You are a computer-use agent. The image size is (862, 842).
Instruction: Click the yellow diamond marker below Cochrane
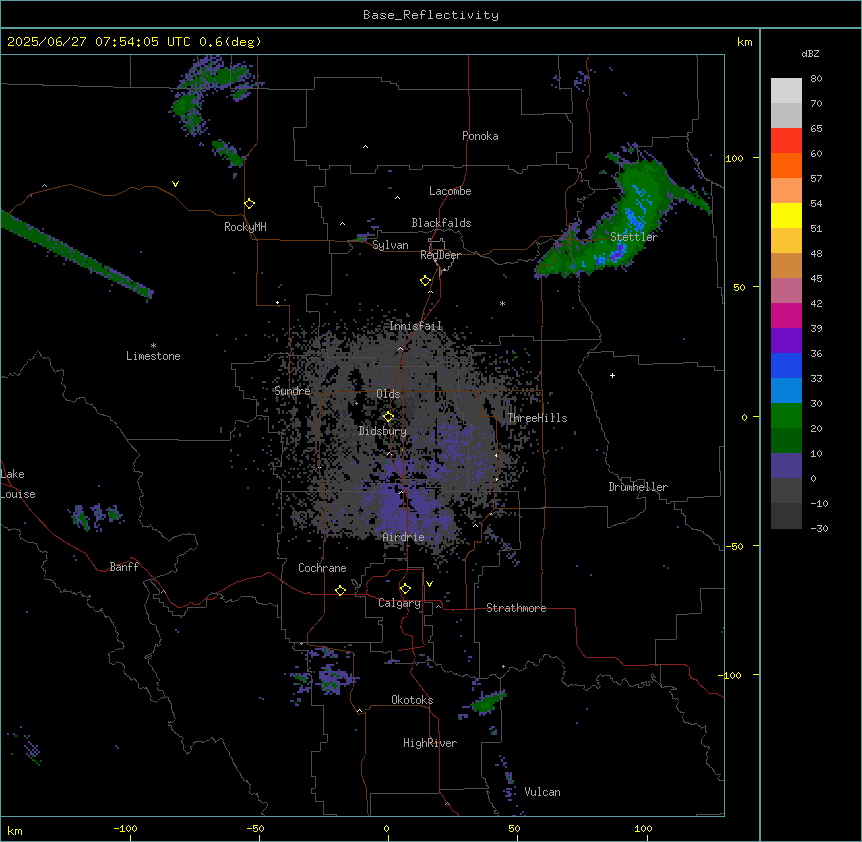pyautogui.click(x=340, y=590)
